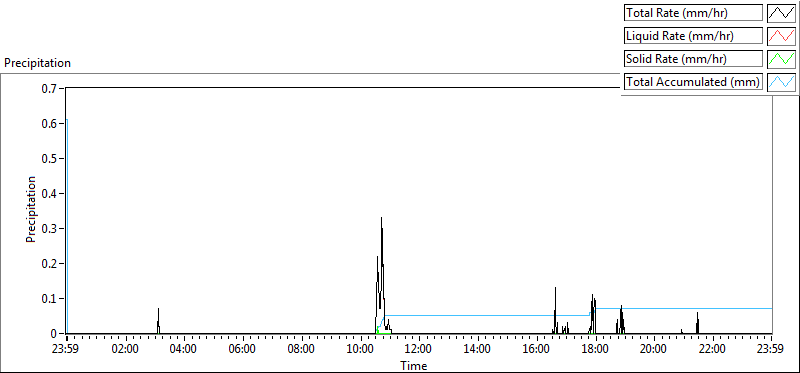This screenshot has height=373, width=800.
Task: Click the 04:00 time axis tick label
Action: pyautogui.click(x=184, y=350)
